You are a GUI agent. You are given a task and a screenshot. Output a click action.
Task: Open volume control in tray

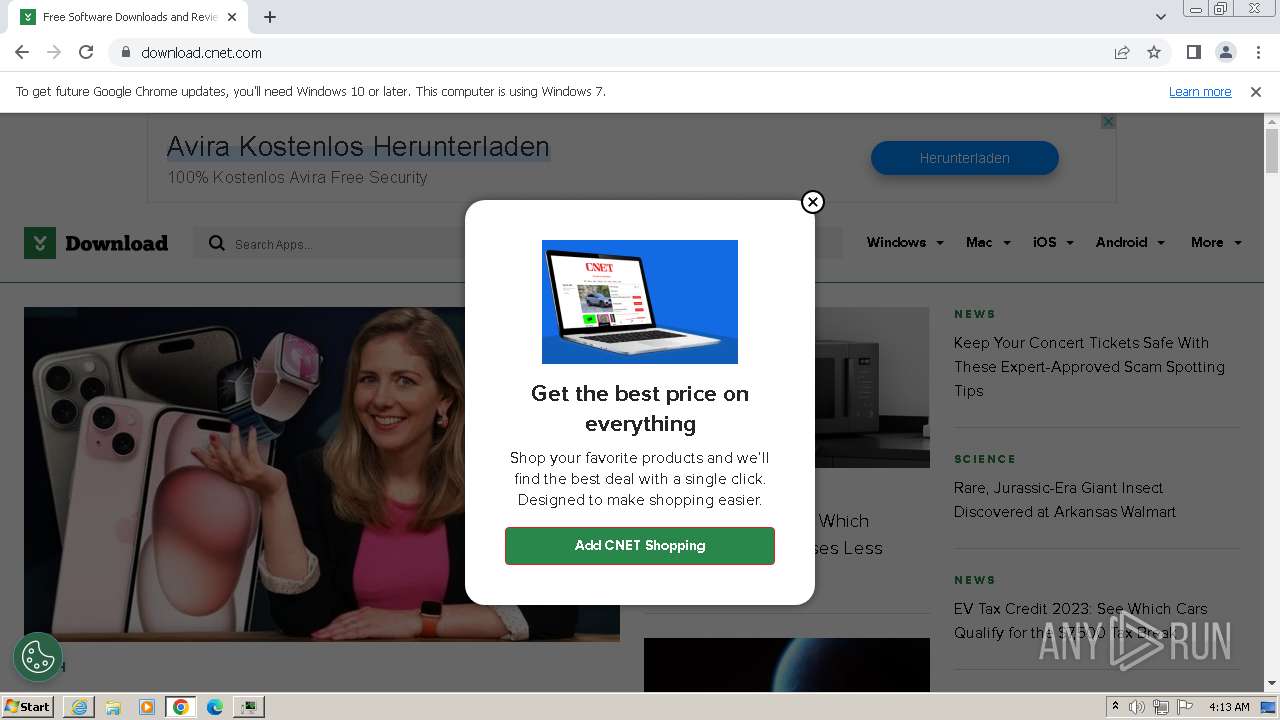click(x=1137, y=707)
